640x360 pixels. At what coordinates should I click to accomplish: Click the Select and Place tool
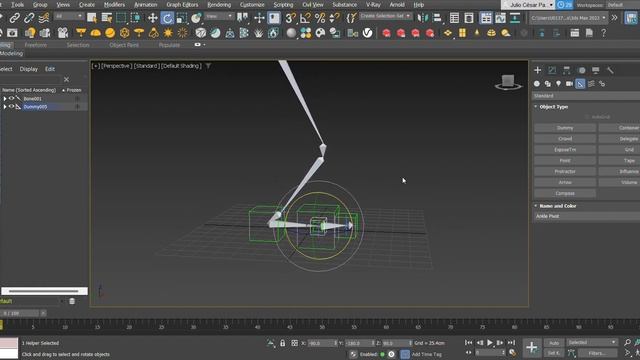pos(196,18)
